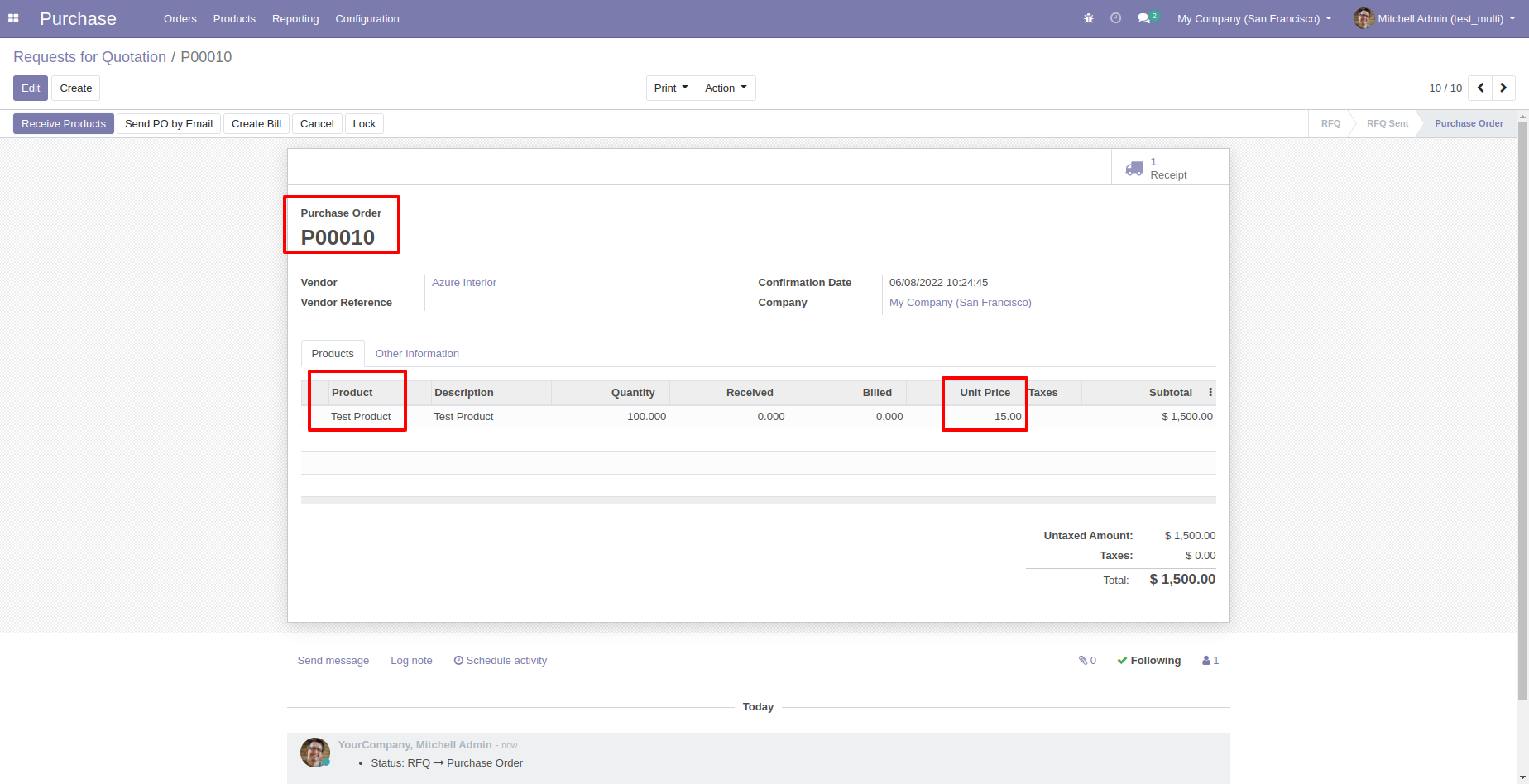Click the Purchase Order status stage
This screenshot has width=1529, height=784.
tap(1469, 123)
